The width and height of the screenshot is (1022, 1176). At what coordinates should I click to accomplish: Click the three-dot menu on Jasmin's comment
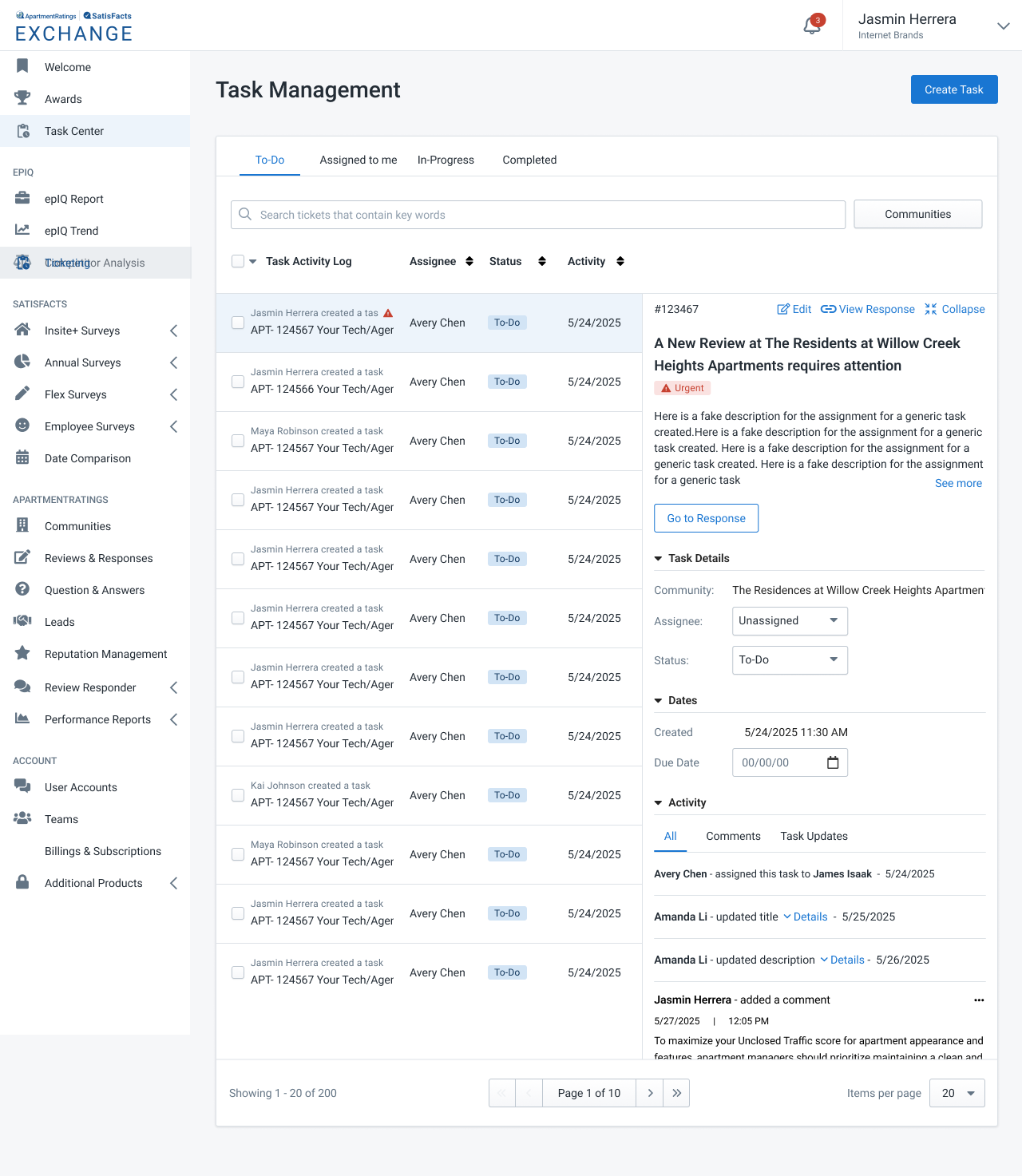click(x=979, y=1000)
